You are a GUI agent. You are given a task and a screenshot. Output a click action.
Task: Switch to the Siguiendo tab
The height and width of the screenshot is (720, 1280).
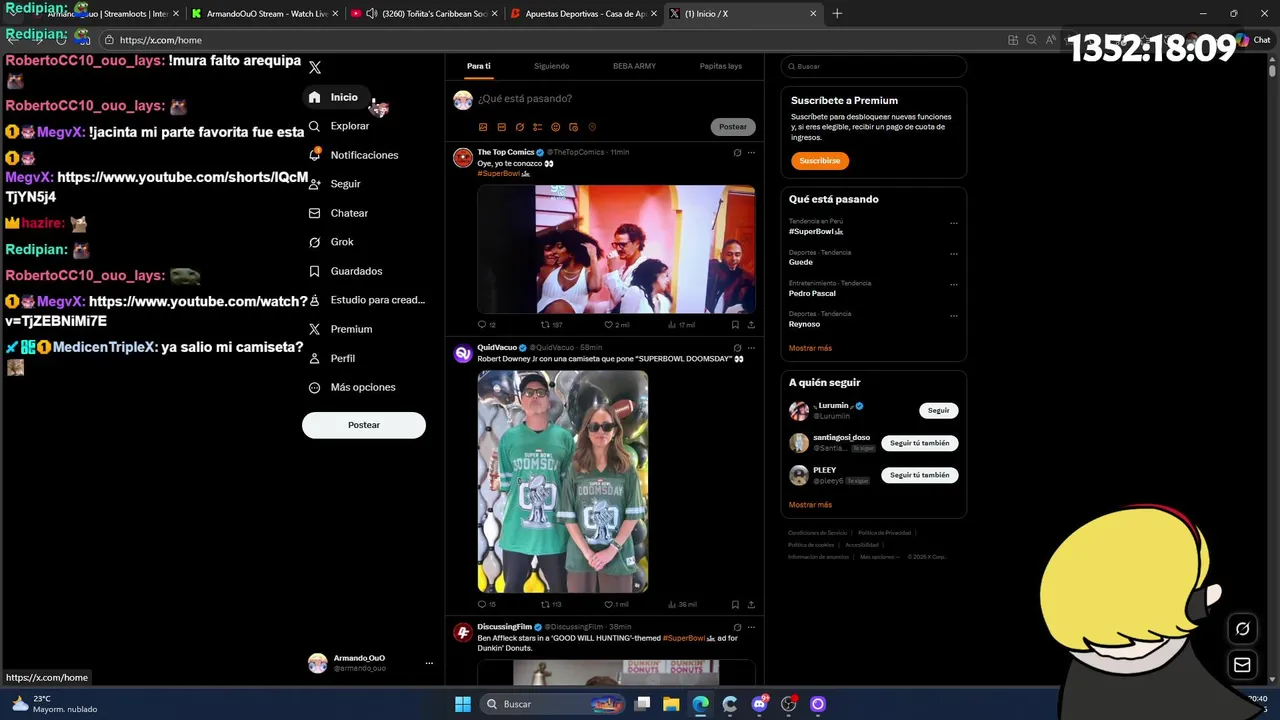tap(551, 66)
